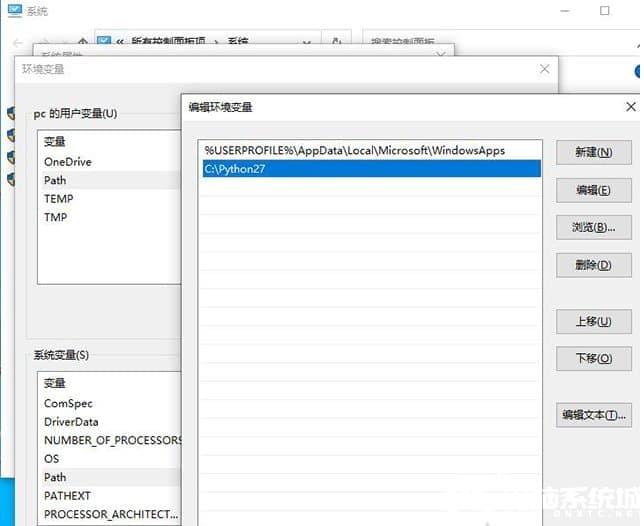Select TEMP user variable
The width and height of the screenshot is (644, 526).
click(x=111, y=199)
